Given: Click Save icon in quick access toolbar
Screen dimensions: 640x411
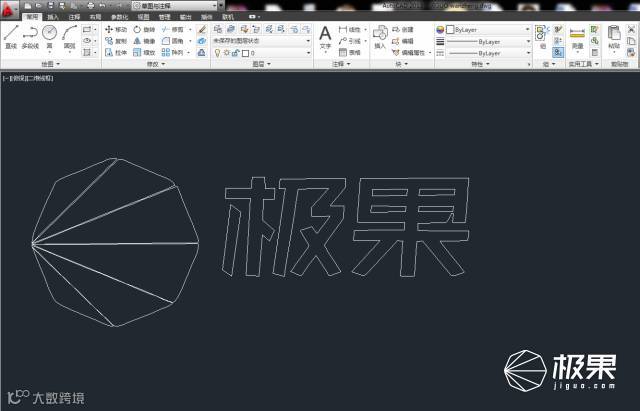Looking at the screenshot, I should (x=51, y=6).
